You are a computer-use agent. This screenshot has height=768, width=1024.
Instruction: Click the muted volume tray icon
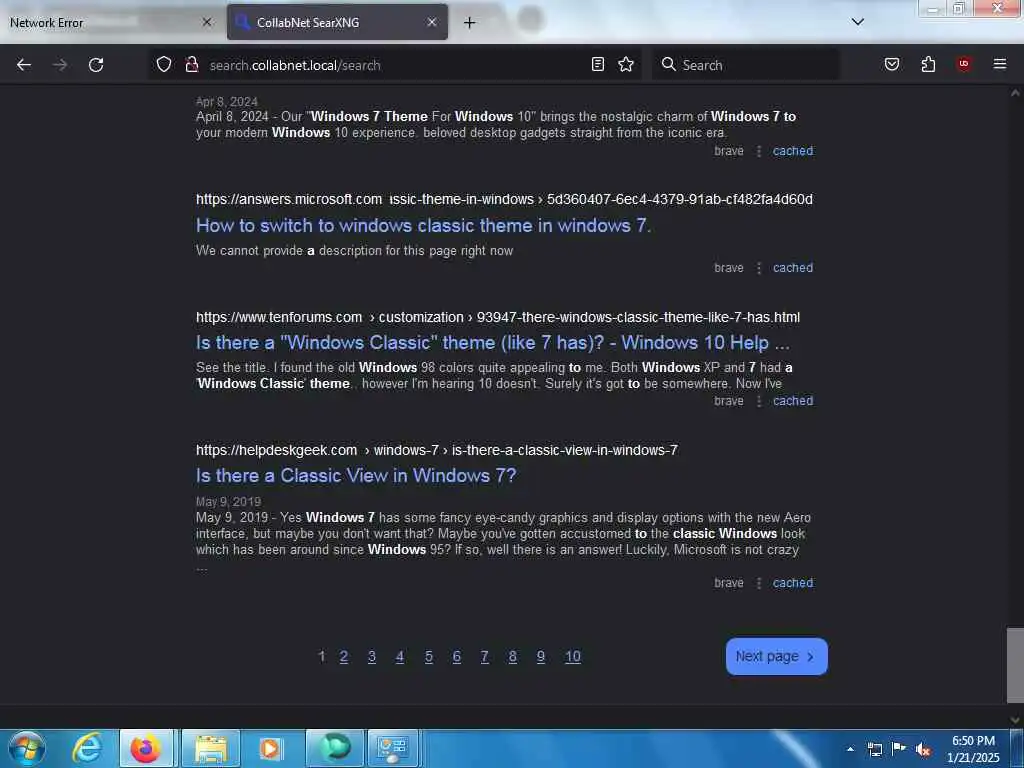pos(923,749)
